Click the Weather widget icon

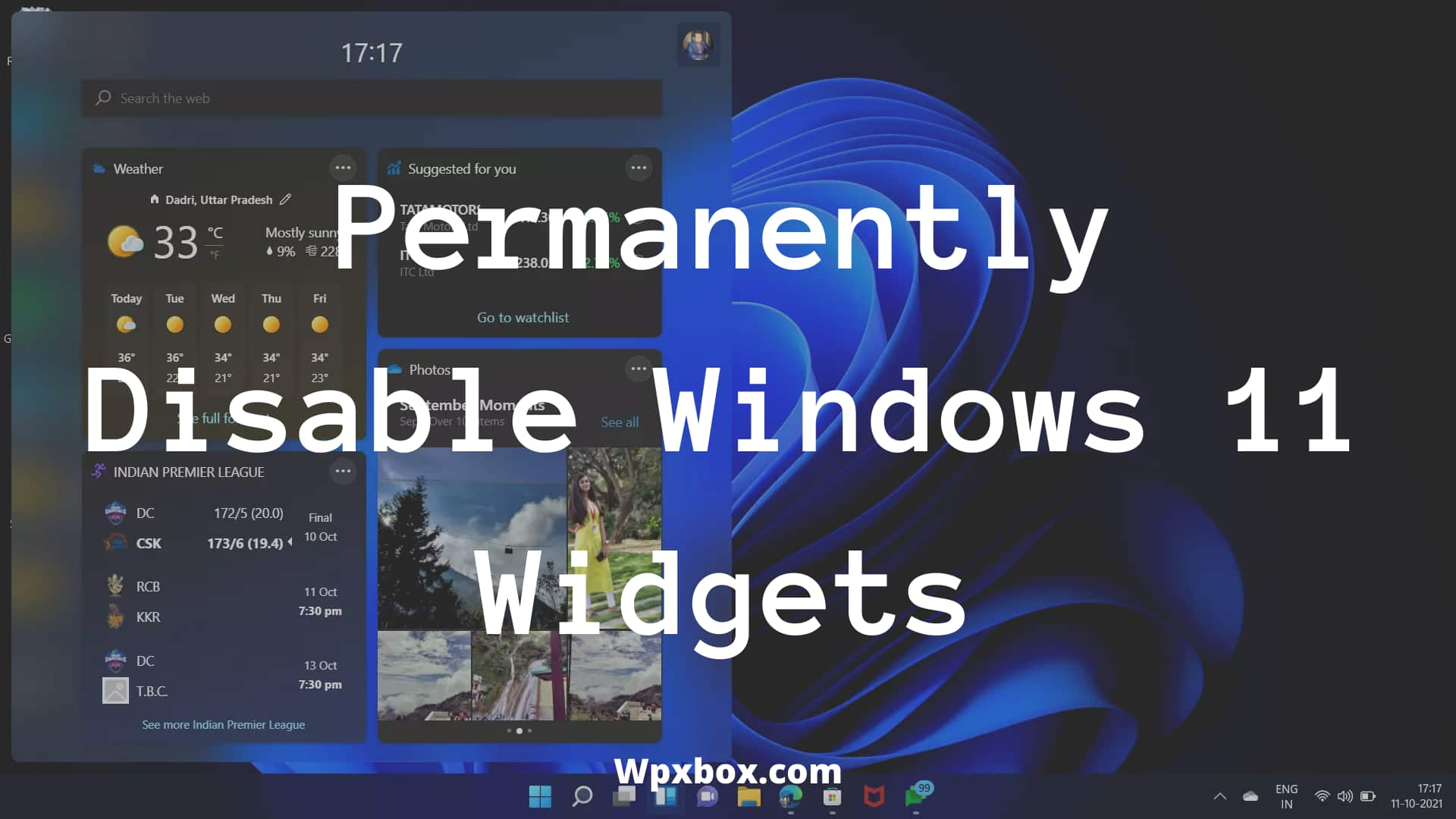tap(99, 168)
